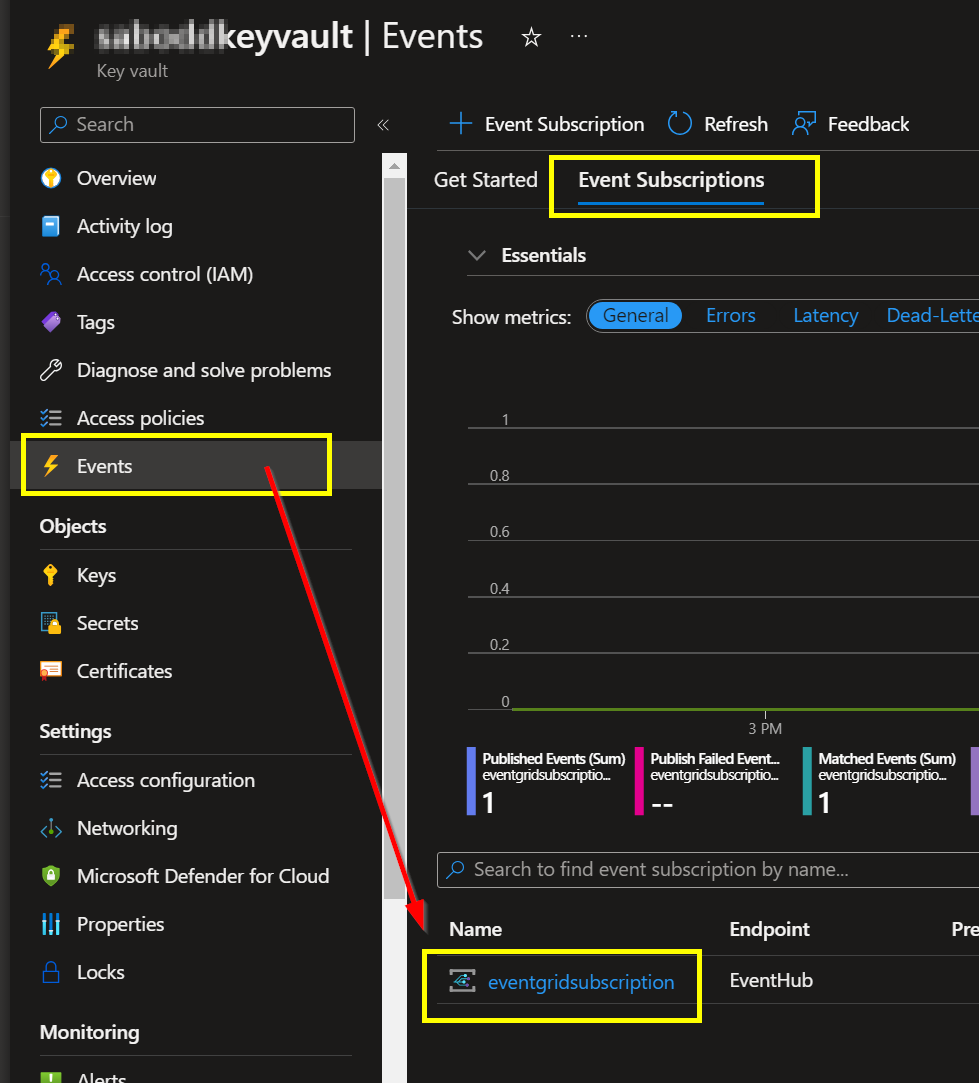Collapse the left sidebar with double chevron
Screen dimensions: 979x1083
coord(383,125)
